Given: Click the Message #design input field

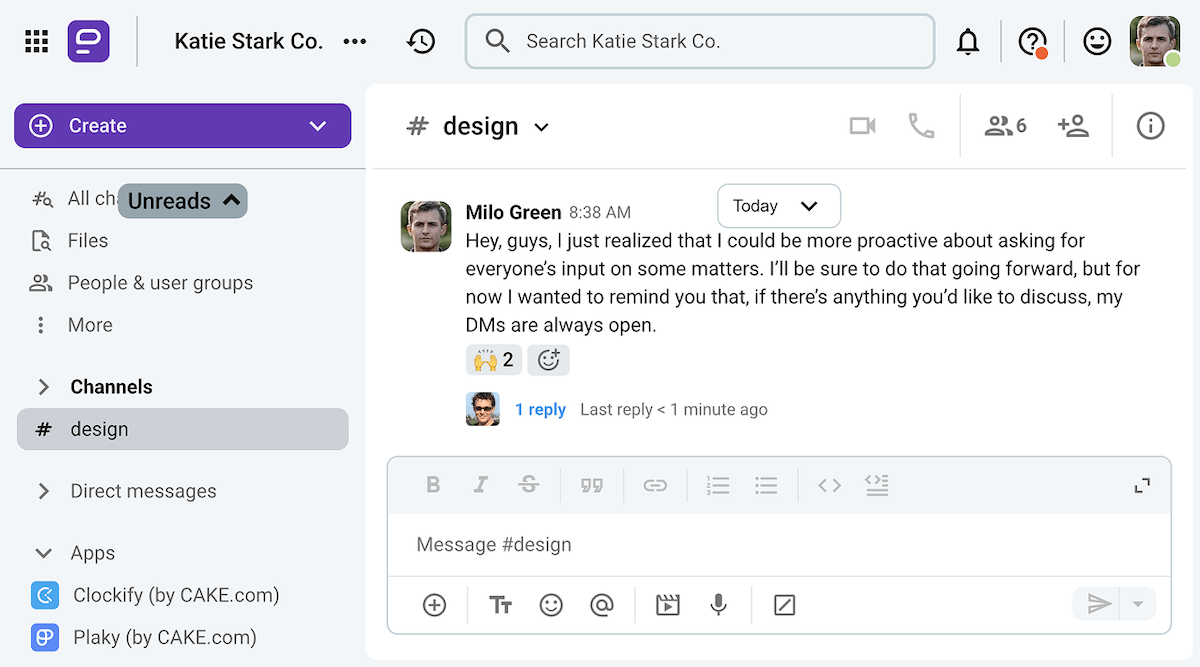Looking at the screenshot, I should pyautogui.click(x=700, y=544).
